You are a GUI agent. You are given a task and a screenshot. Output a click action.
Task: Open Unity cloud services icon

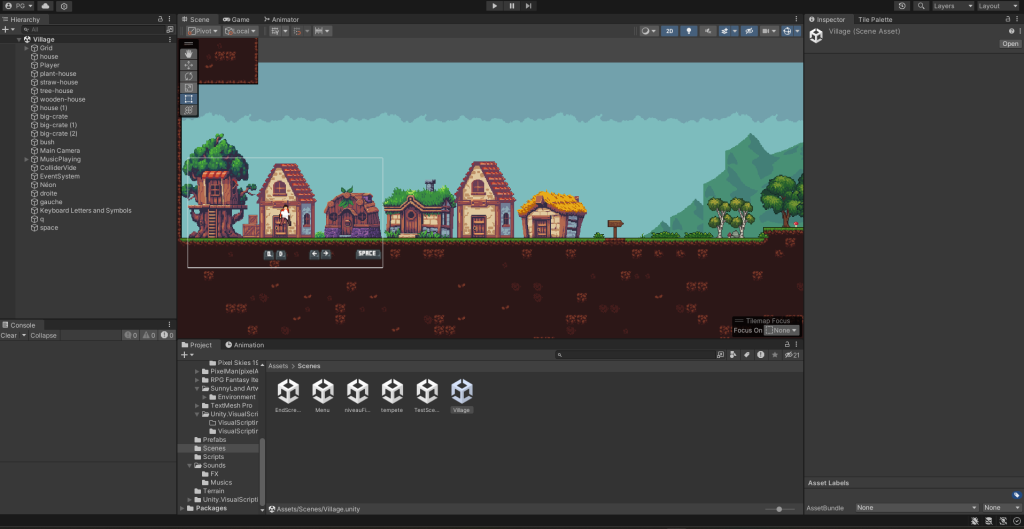point(45,6)
